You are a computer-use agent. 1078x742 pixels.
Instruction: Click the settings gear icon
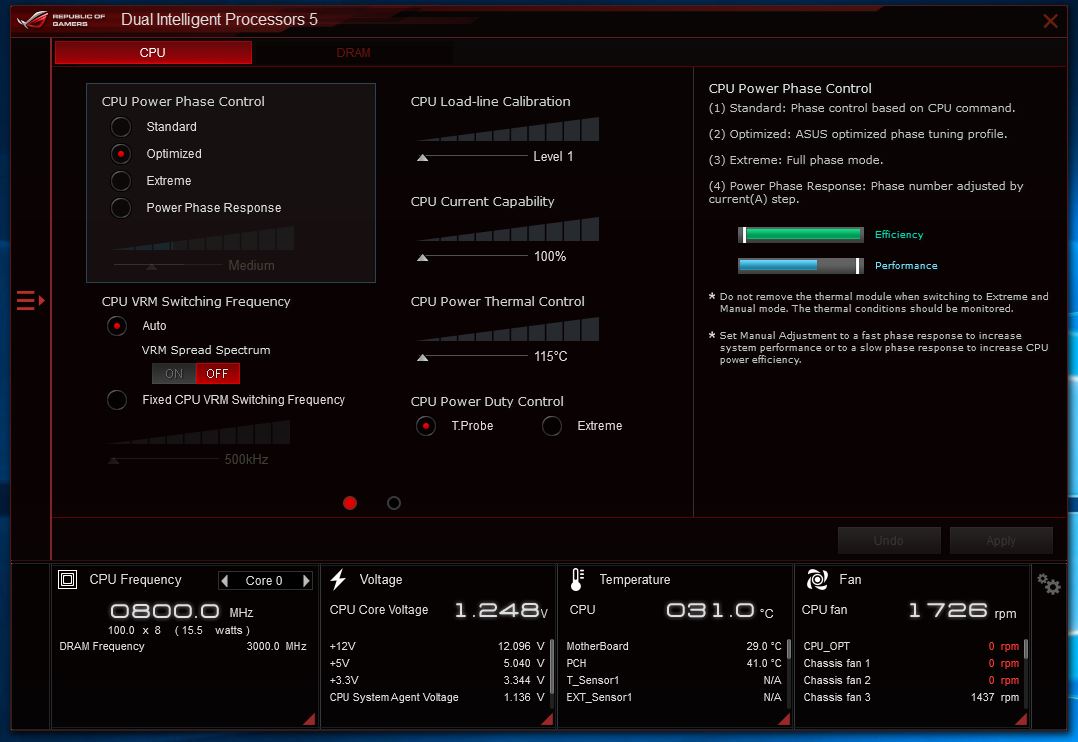1048,584
